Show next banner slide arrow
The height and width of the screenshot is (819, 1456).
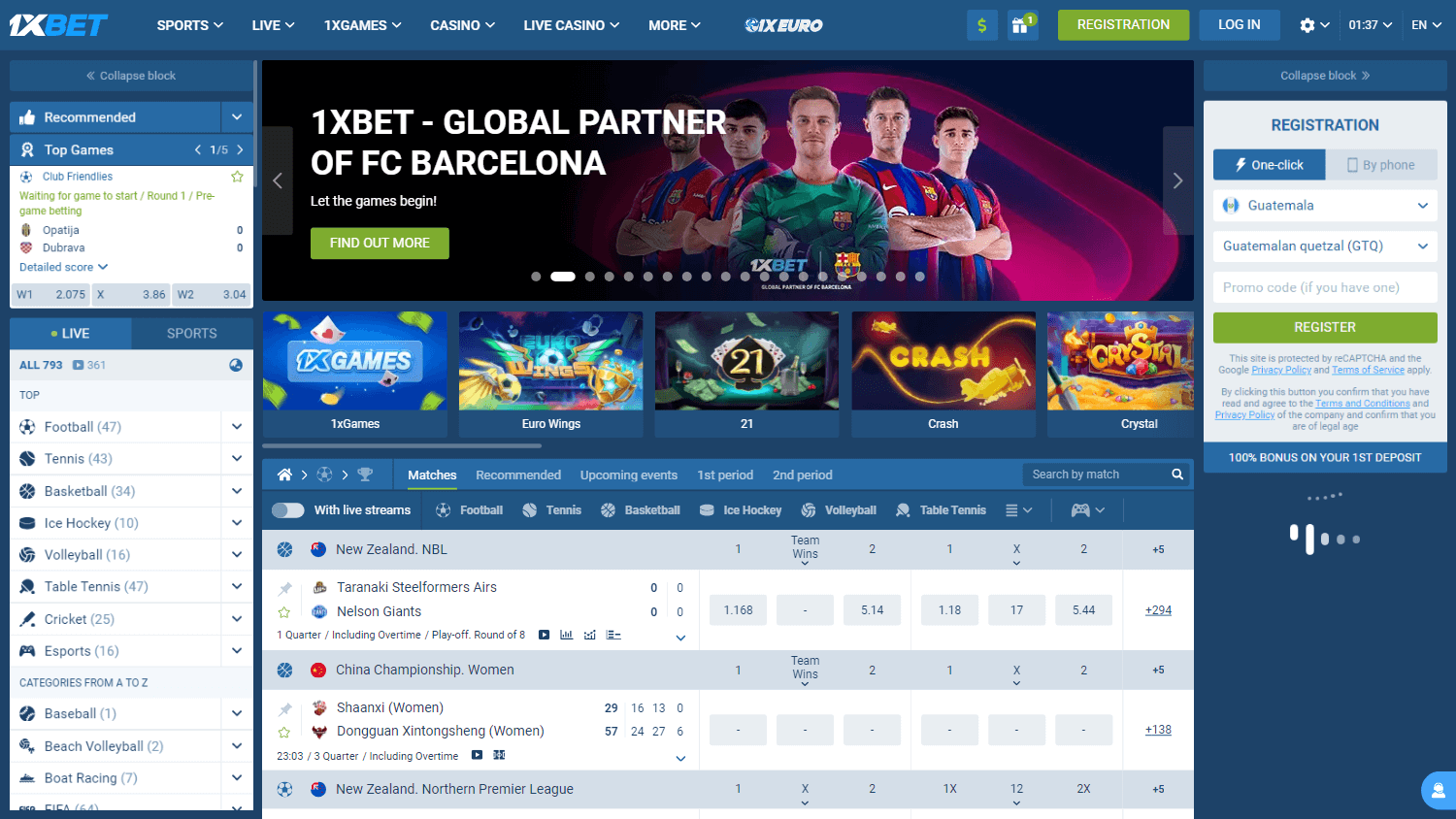click(1177, 180)
